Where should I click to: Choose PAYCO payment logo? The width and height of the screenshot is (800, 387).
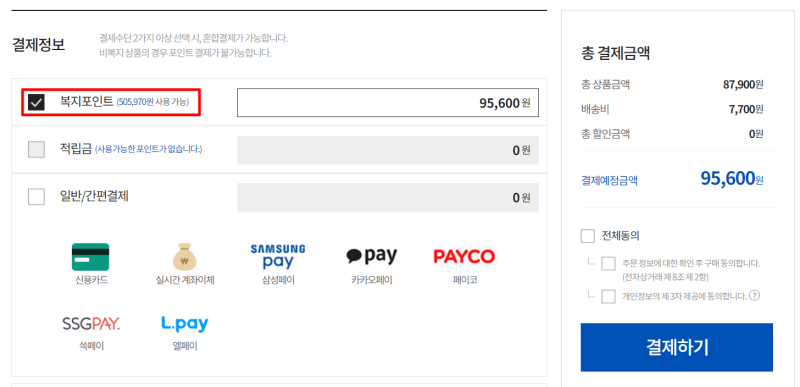pos(464,256)
